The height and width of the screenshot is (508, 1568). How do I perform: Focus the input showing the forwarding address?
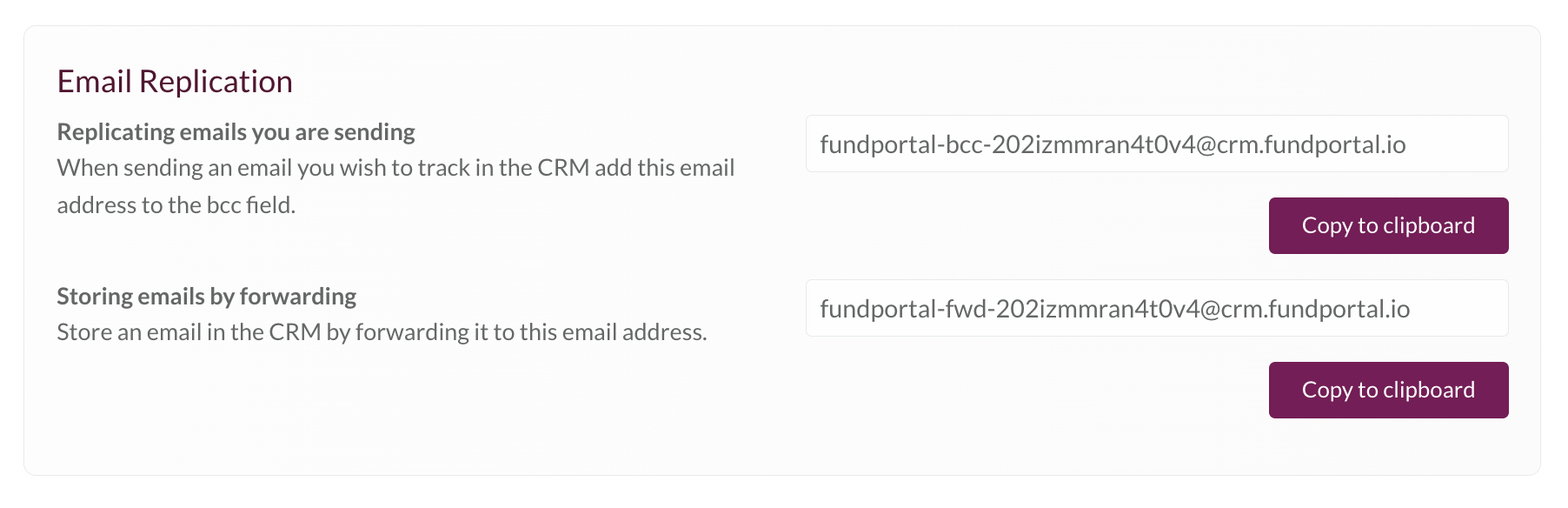(x=1157, y=308)
